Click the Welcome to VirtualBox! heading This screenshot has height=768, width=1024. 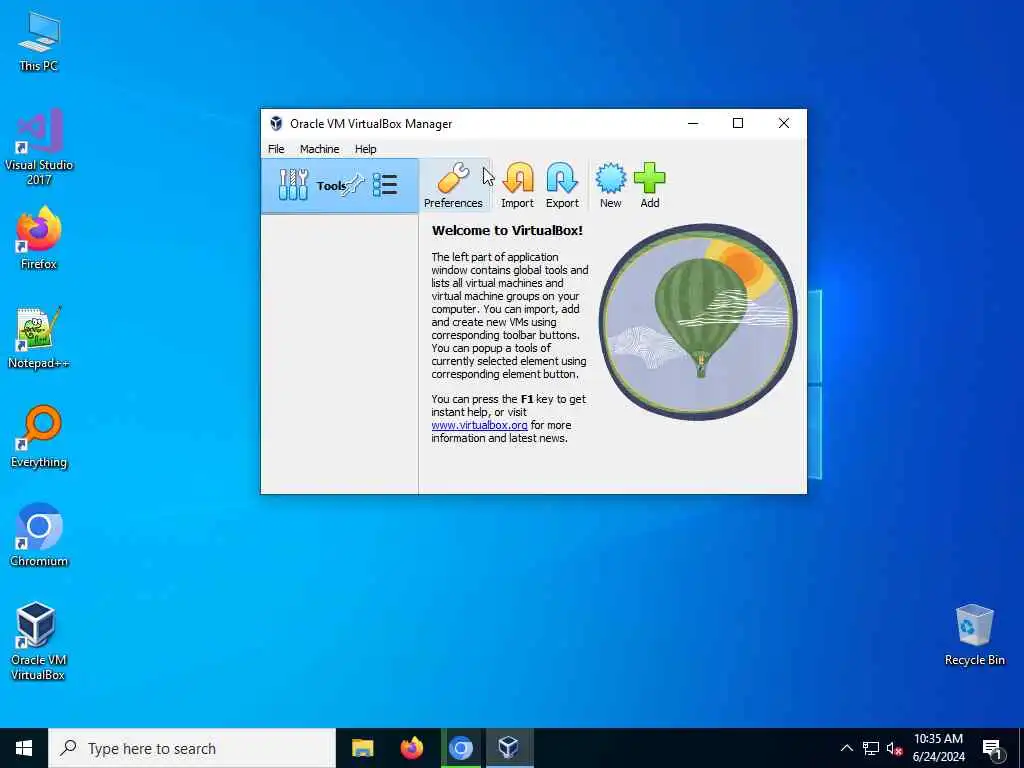pyautogui.click(x=507, y=231)
